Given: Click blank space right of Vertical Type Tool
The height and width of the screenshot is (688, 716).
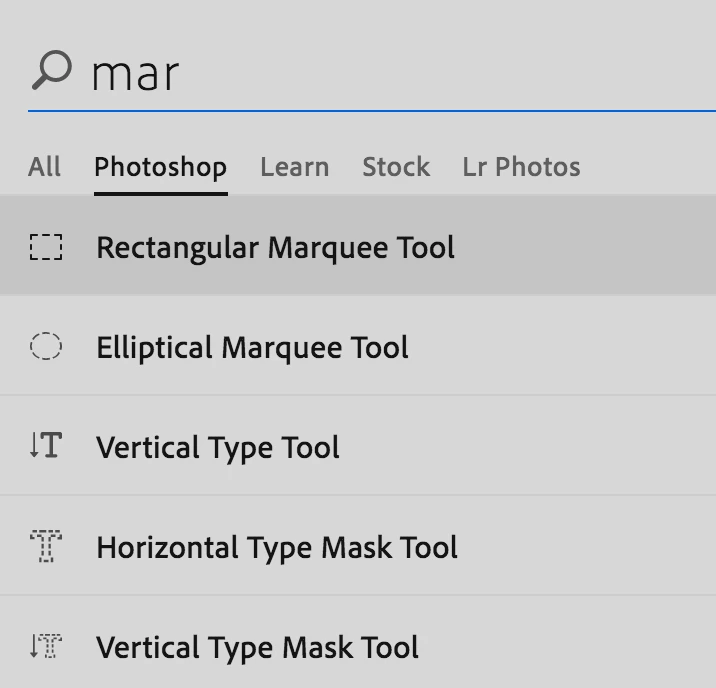Looking at the screenshot, I should (x=530, y=447).
